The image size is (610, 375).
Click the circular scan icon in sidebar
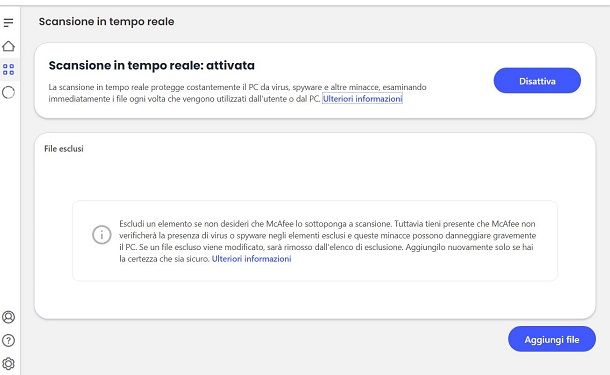click(x=9, y=93)
